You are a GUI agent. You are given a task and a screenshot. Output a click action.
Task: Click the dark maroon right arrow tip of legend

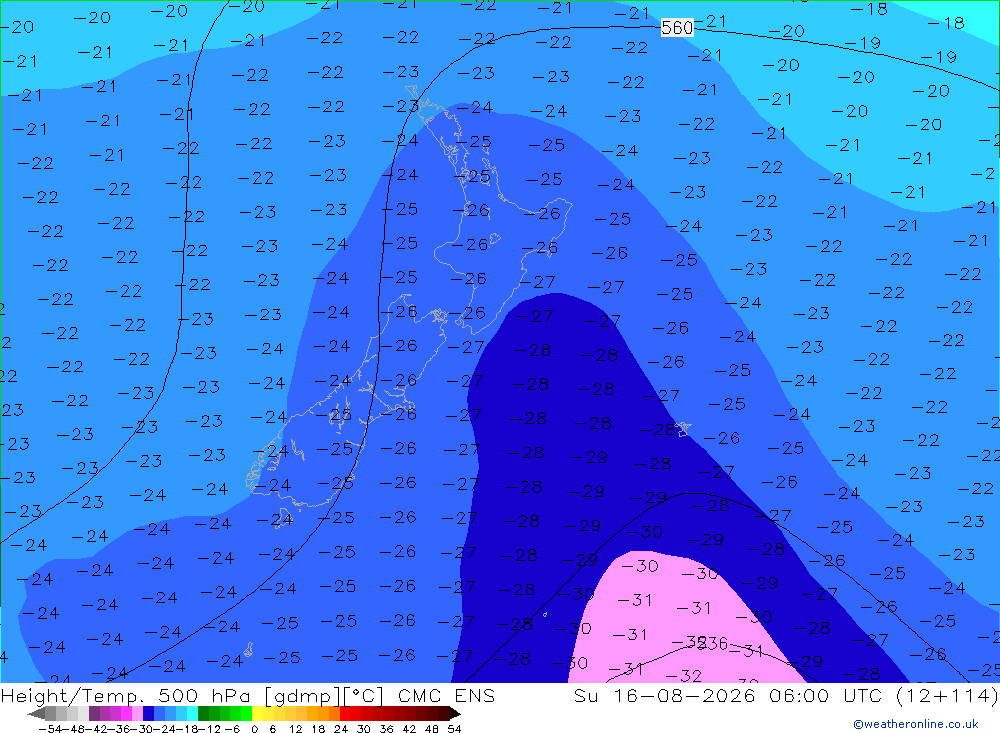point(455,713)
